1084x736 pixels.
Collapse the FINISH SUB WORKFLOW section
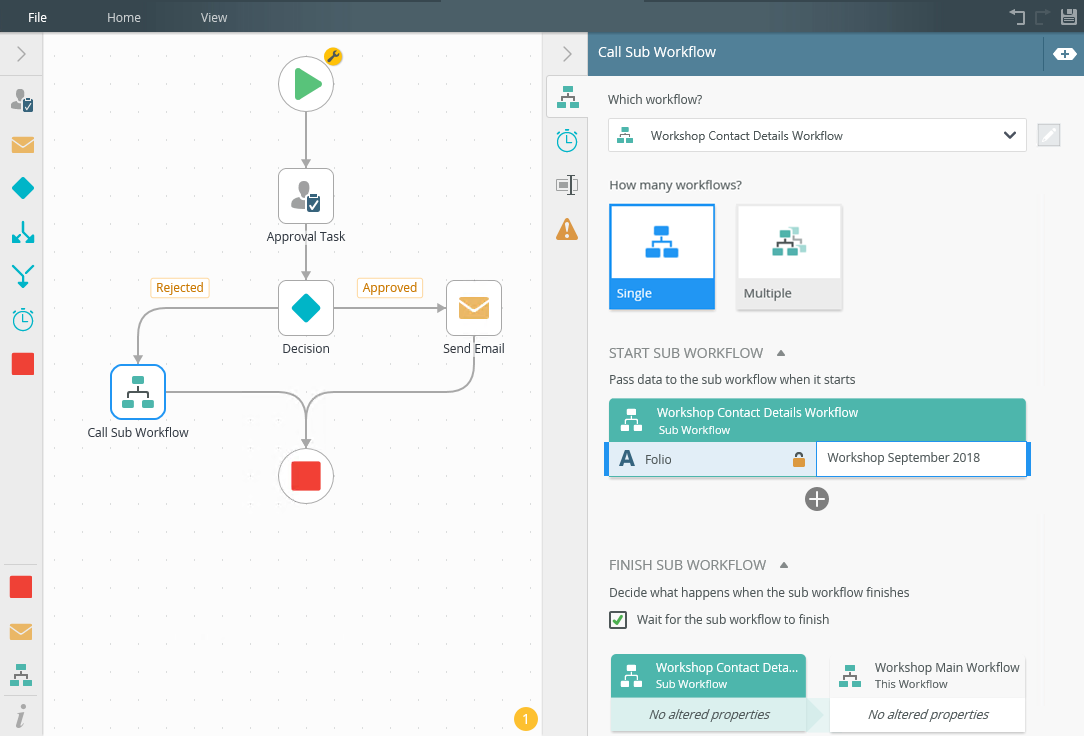784,565
